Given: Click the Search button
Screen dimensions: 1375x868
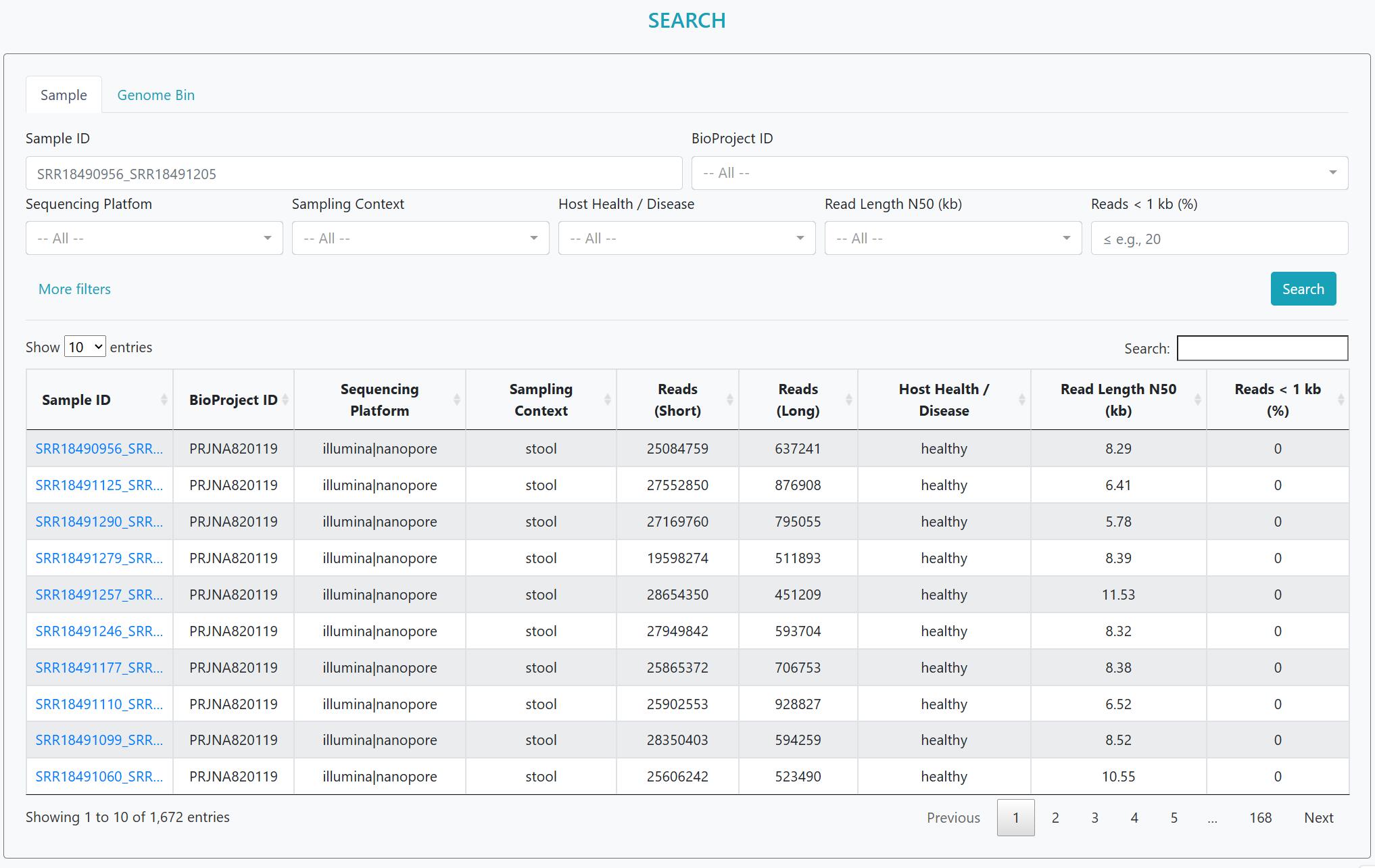Looking at the screenshot, I should 1303,289.
